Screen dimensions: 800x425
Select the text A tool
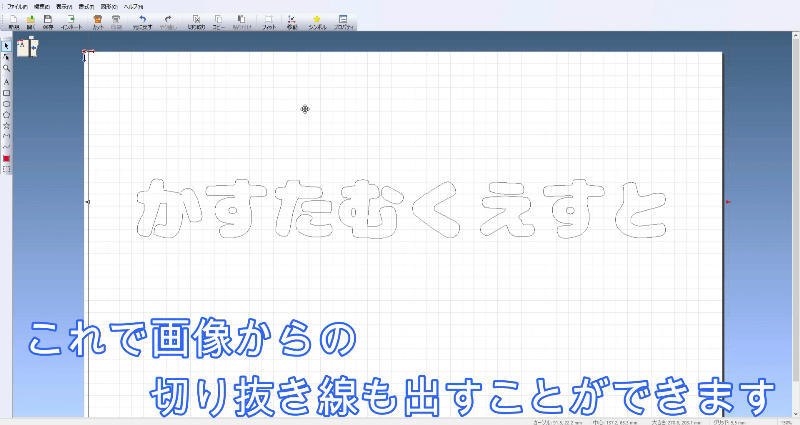click(x=6, y=82)
